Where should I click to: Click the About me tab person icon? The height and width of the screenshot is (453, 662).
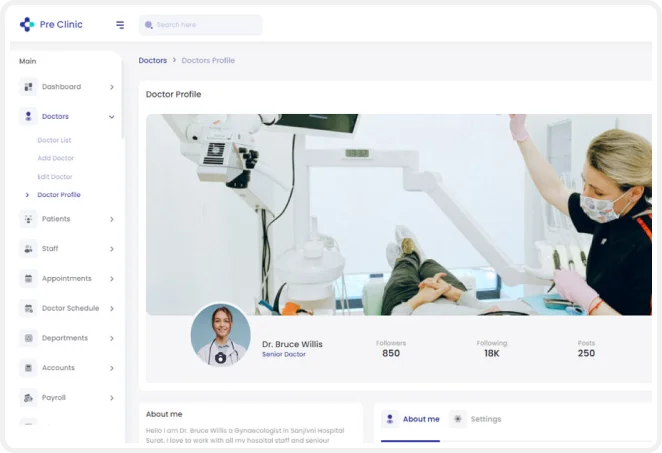(390, 419)
